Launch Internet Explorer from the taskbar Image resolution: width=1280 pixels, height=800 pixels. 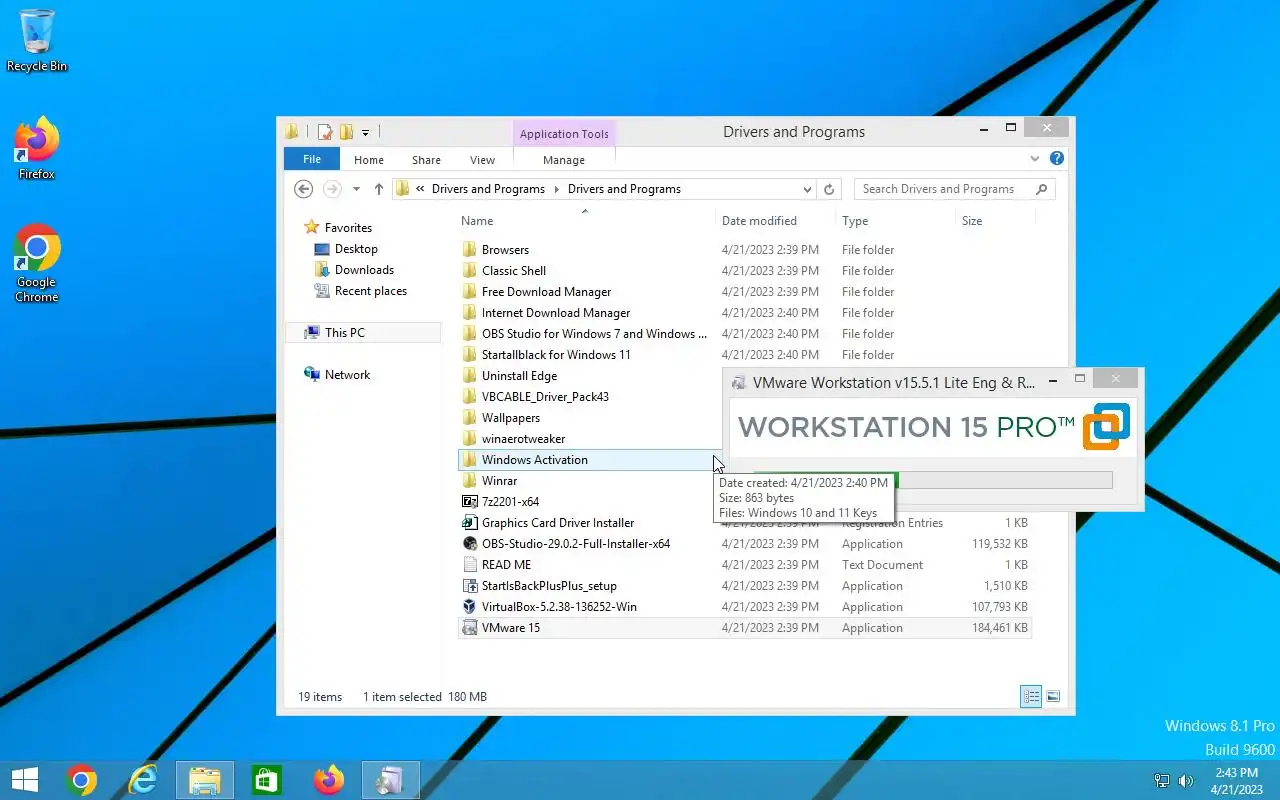coord(144,780)
